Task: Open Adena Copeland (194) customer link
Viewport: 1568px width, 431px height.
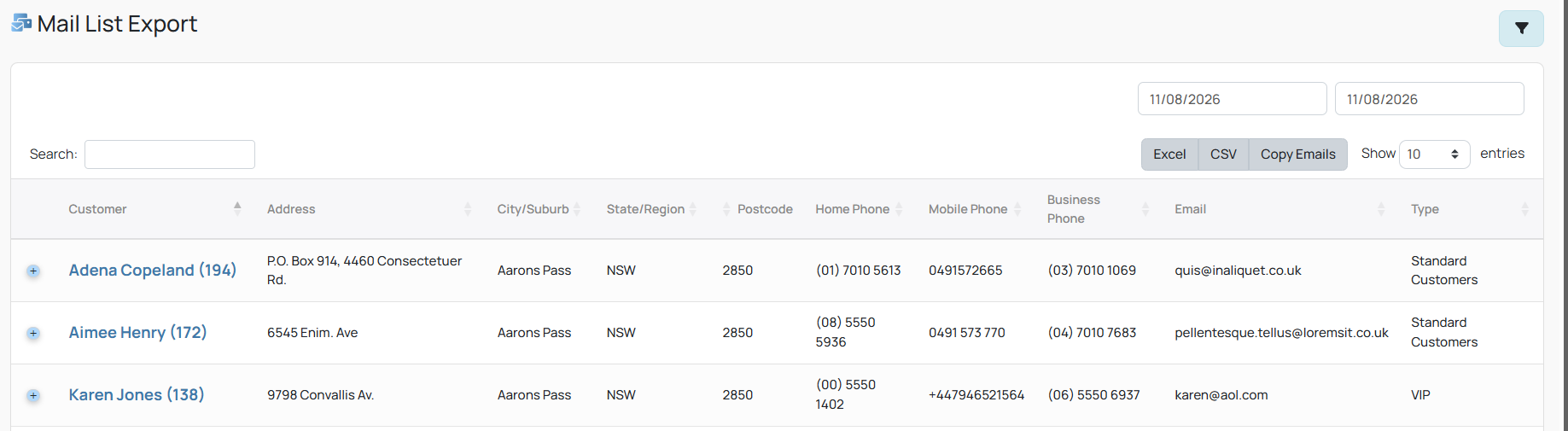Action: (x=153, y=271)
